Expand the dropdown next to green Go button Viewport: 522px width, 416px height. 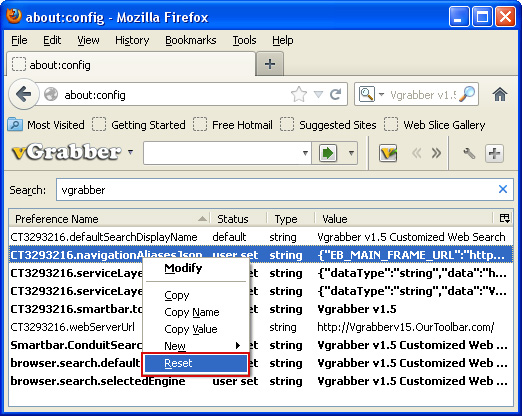351,153
